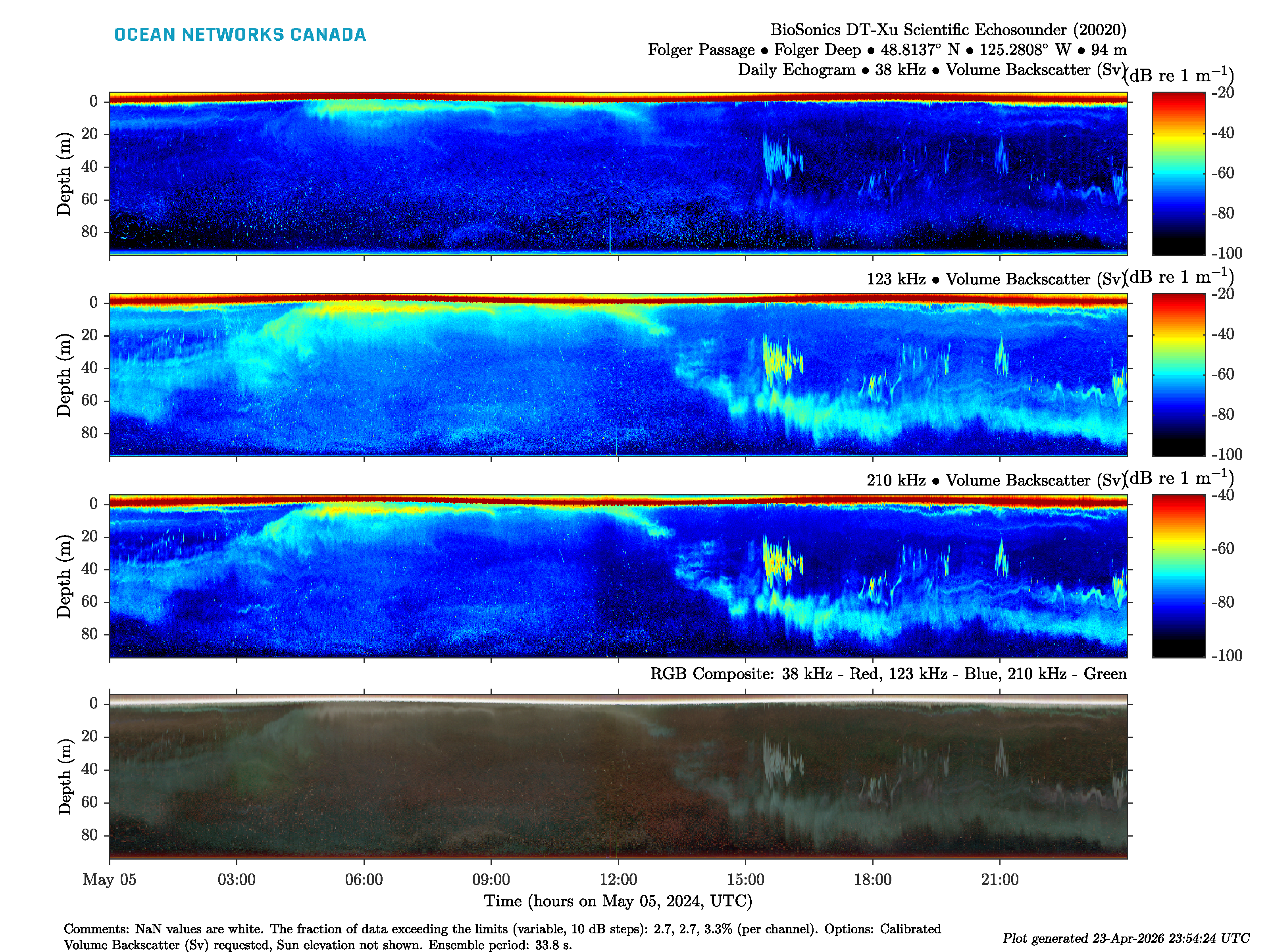Screen dimensions: 1270x952
Task: Click the Plot generated timestamp text
Action: coord(1125,938)
